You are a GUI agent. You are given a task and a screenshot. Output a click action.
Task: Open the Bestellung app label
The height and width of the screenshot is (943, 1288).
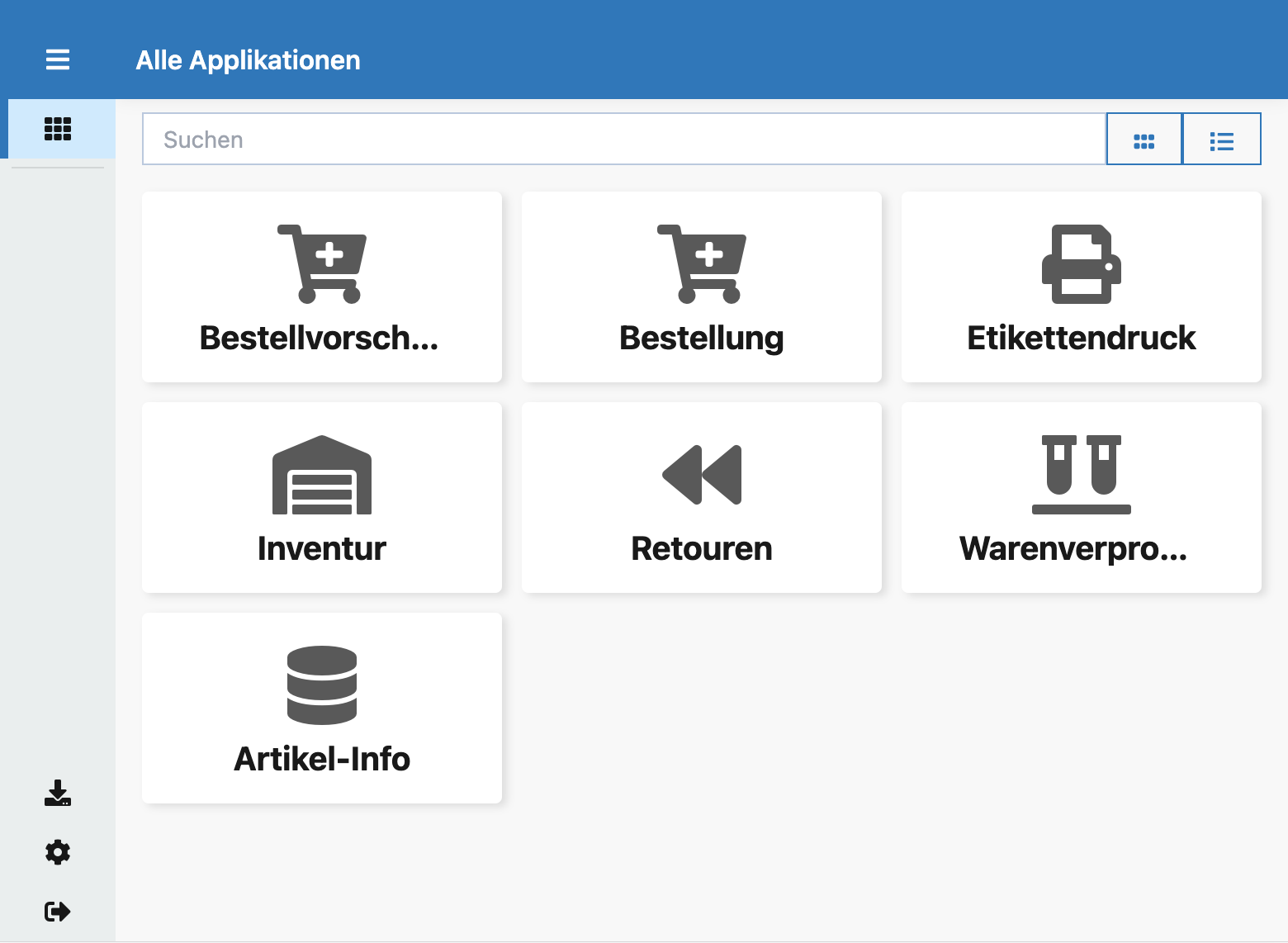702,339
